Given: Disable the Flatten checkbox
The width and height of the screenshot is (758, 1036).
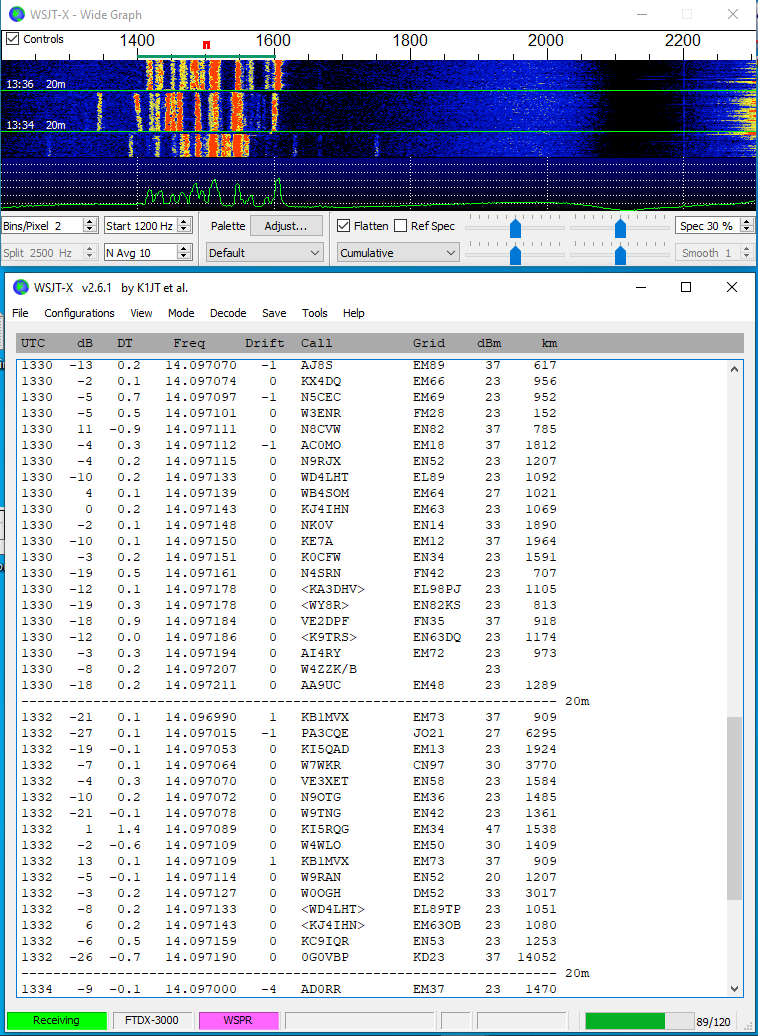Looking at the screenshot, I should (344, 226).
